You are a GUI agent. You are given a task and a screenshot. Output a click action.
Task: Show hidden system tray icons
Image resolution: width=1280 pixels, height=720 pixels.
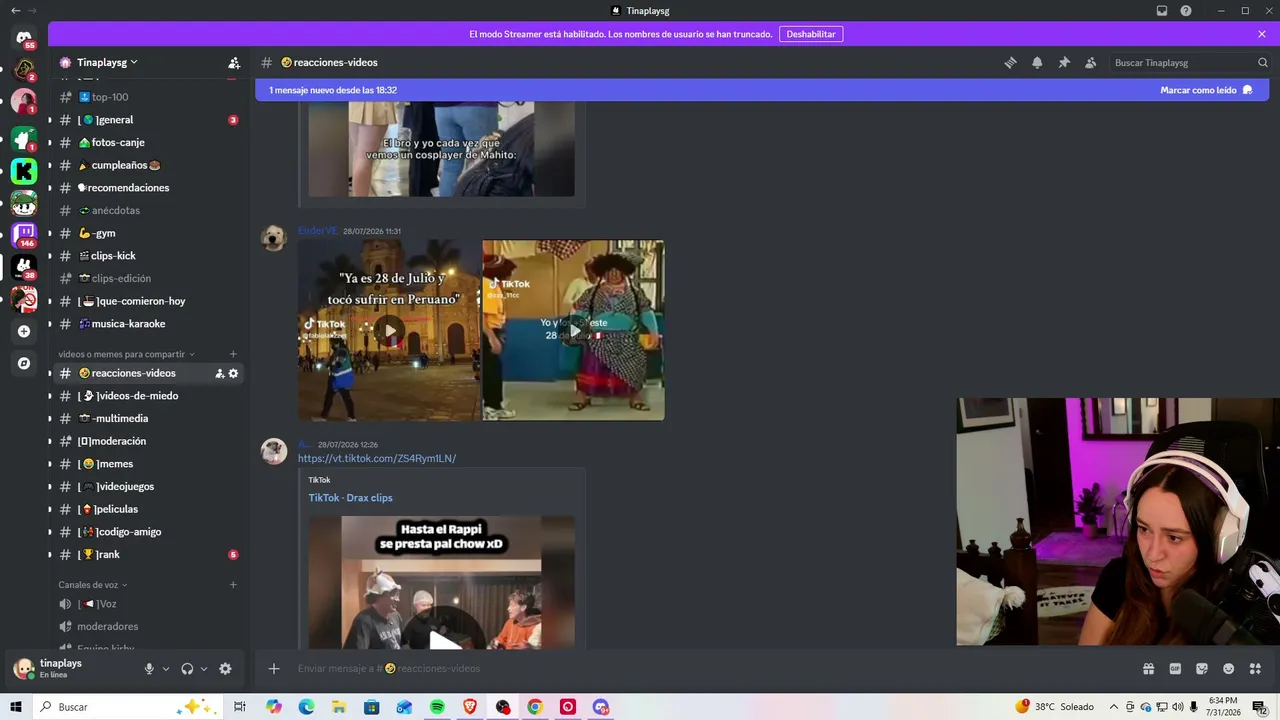click(x=1114, y=707)
